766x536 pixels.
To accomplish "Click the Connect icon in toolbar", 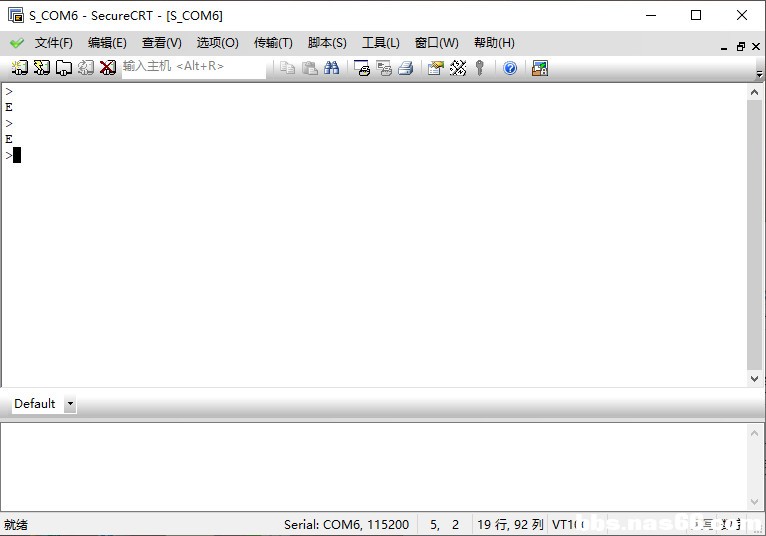I will click(x=19, y=68).
